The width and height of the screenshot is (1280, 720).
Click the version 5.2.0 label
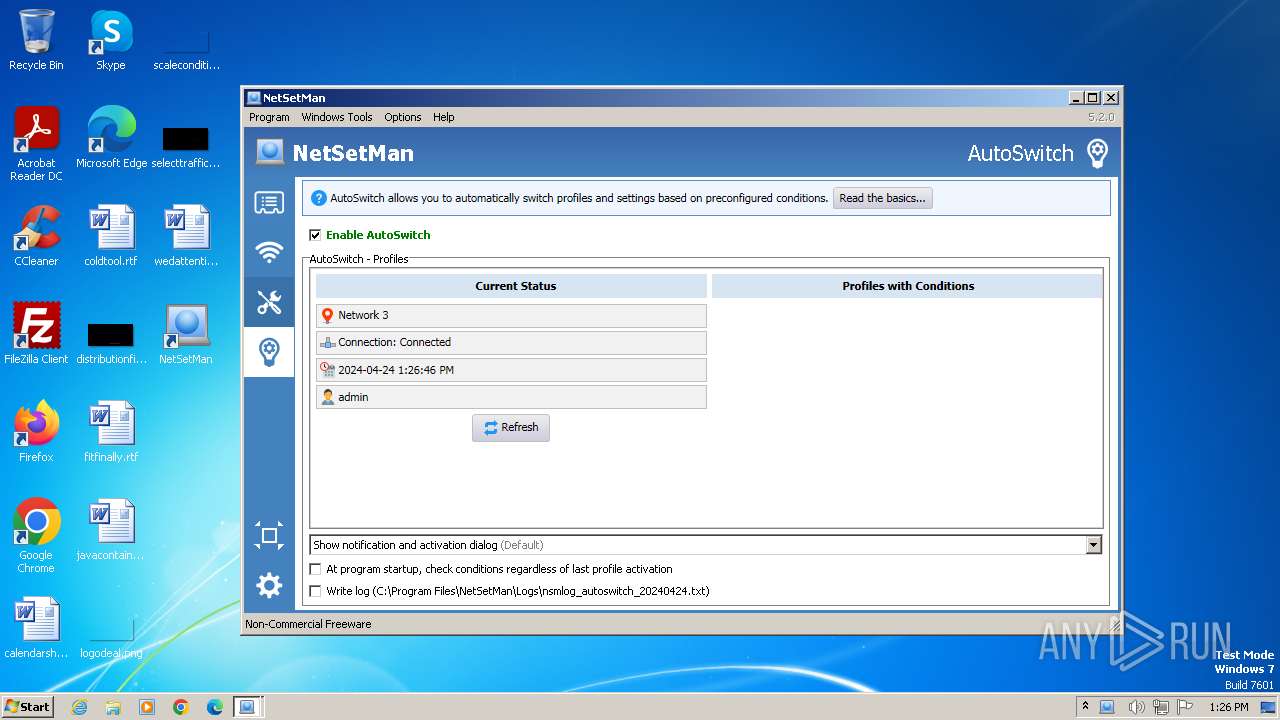[1100, 117]
